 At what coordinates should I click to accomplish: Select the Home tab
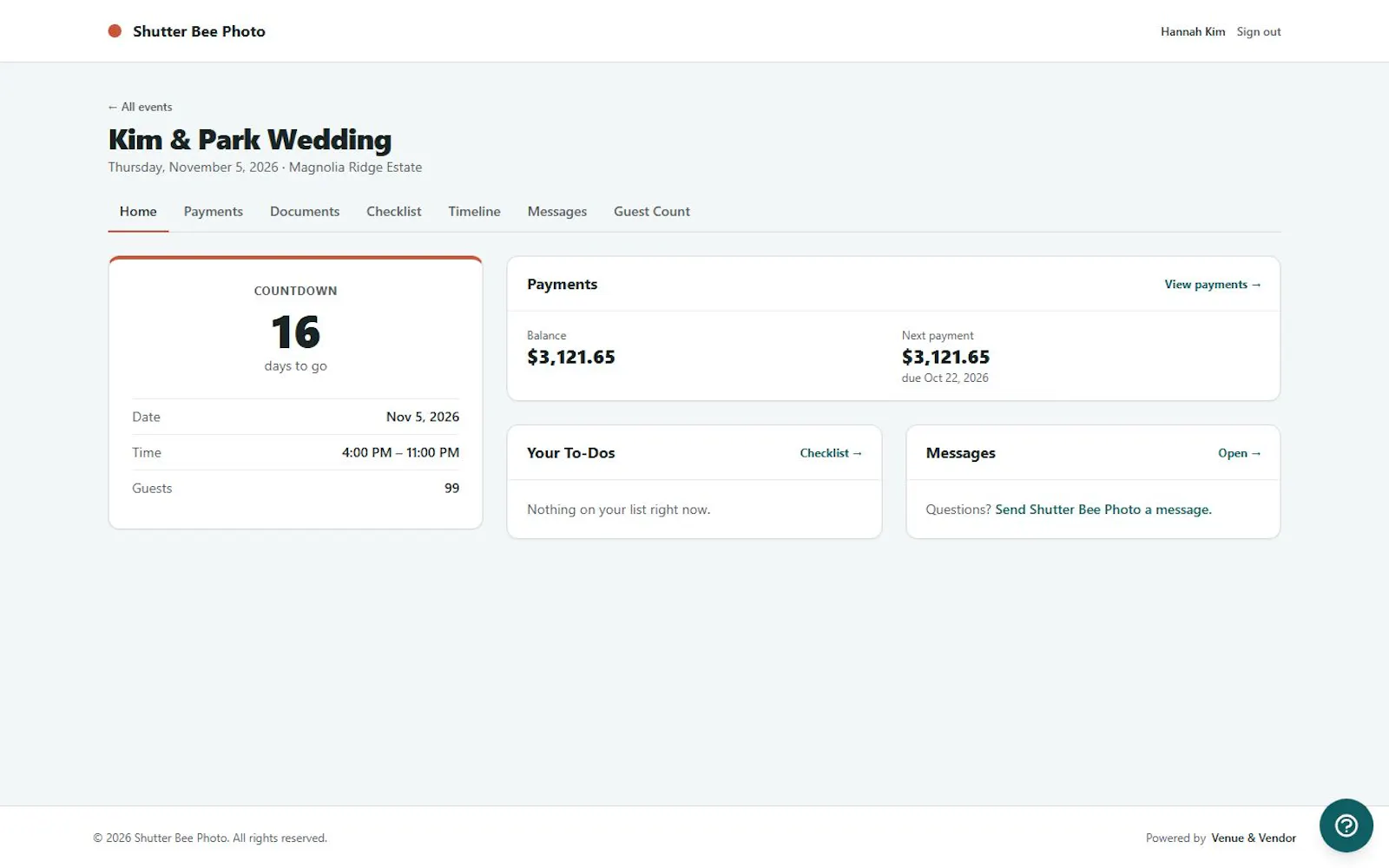point(138,212)
